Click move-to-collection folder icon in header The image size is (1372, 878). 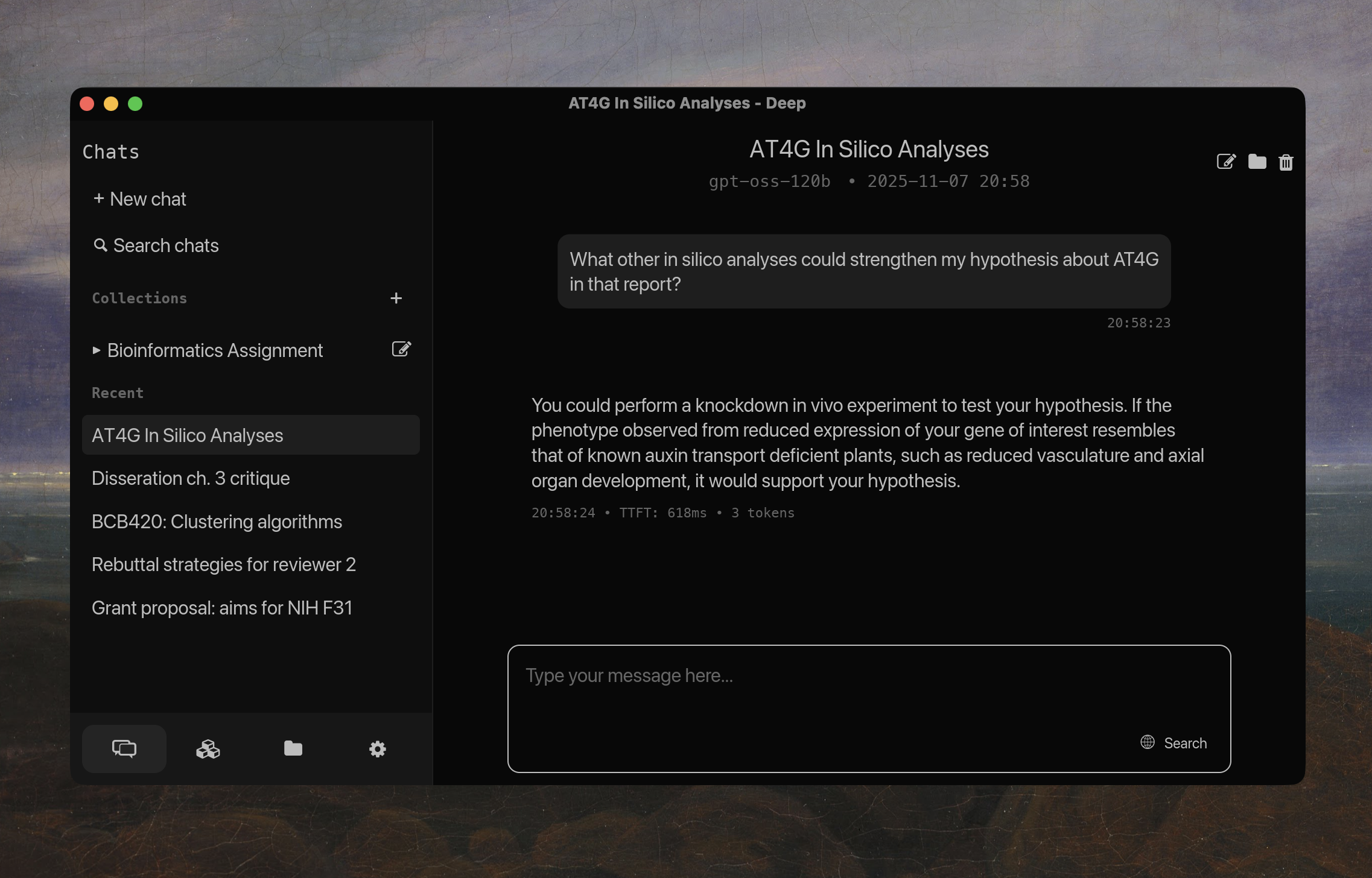(1257, 162)
